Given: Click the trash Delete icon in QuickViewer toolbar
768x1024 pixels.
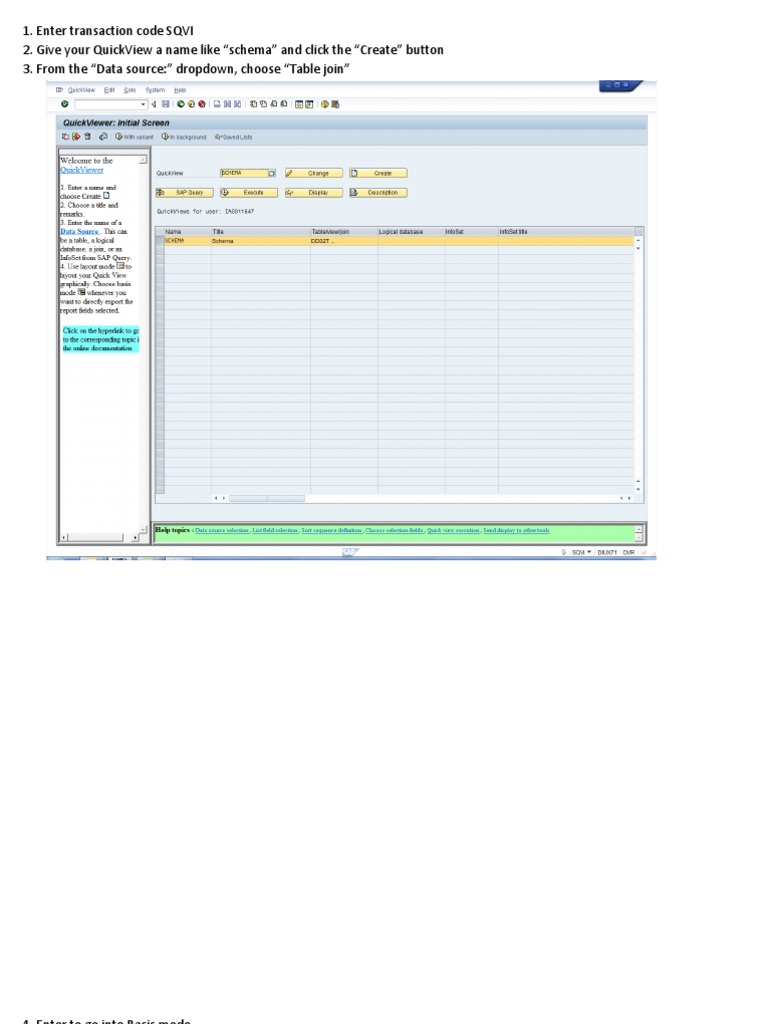Looking at the screenshot, I should tap(87, 136).
